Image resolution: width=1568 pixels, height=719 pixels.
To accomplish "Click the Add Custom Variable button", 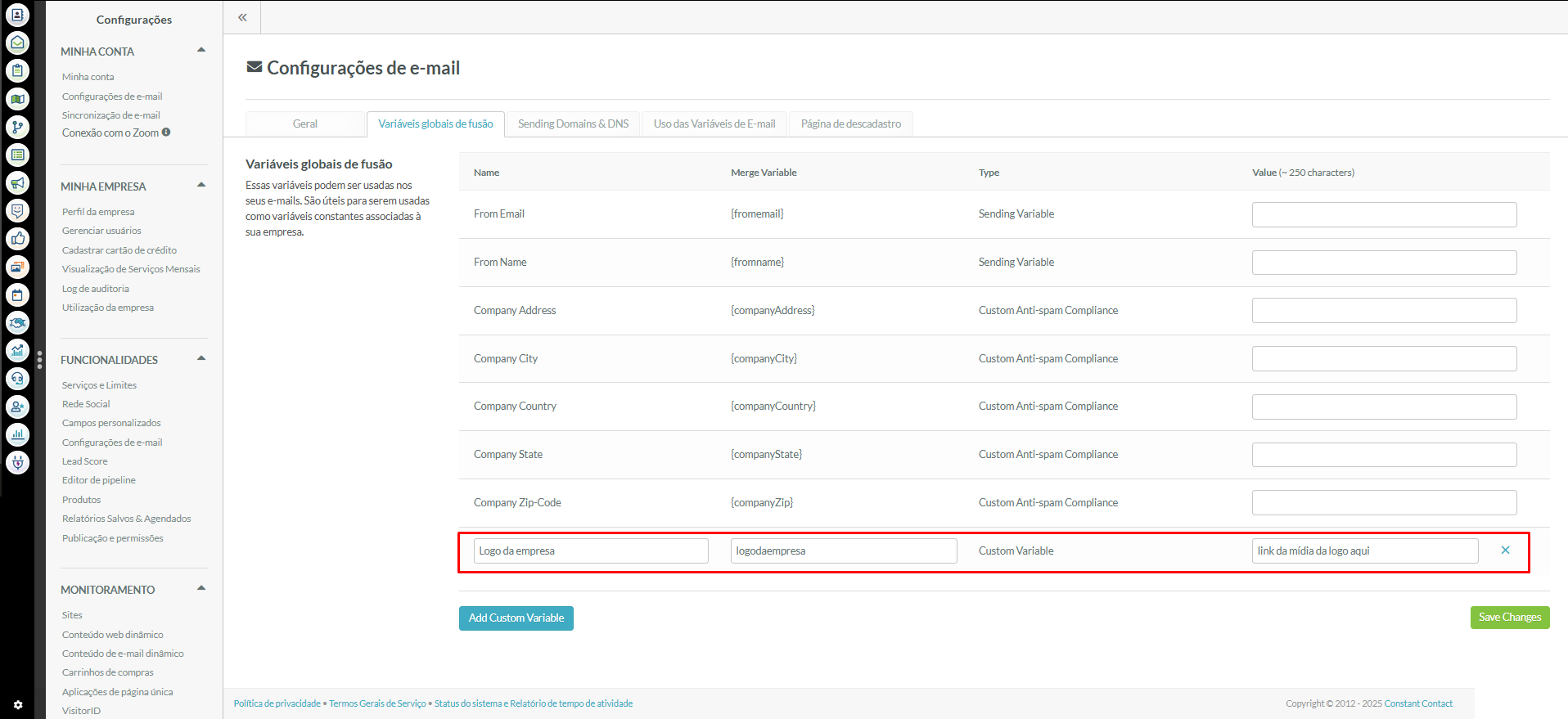I will [x=516, y=618].
